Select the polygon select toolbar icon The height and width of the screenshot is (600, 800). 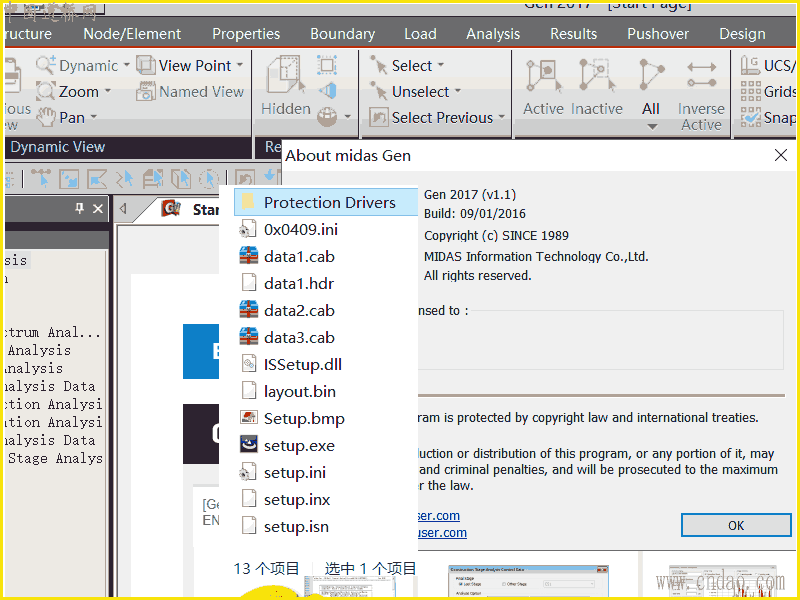coord(96,179)
